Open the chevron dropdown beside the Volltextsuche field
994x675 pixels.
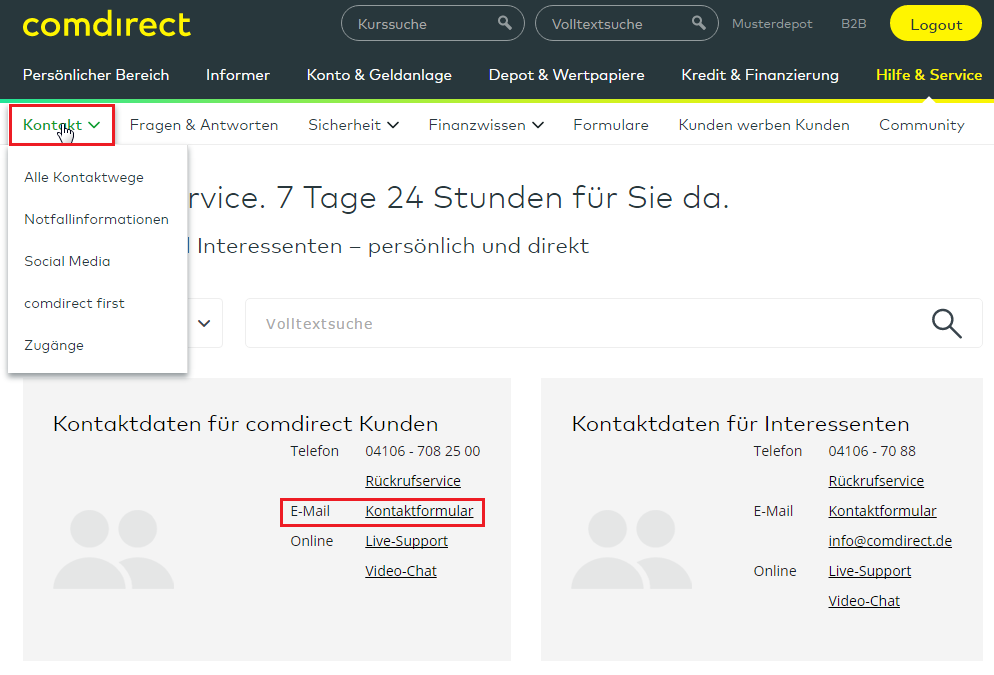click(204, 322)
